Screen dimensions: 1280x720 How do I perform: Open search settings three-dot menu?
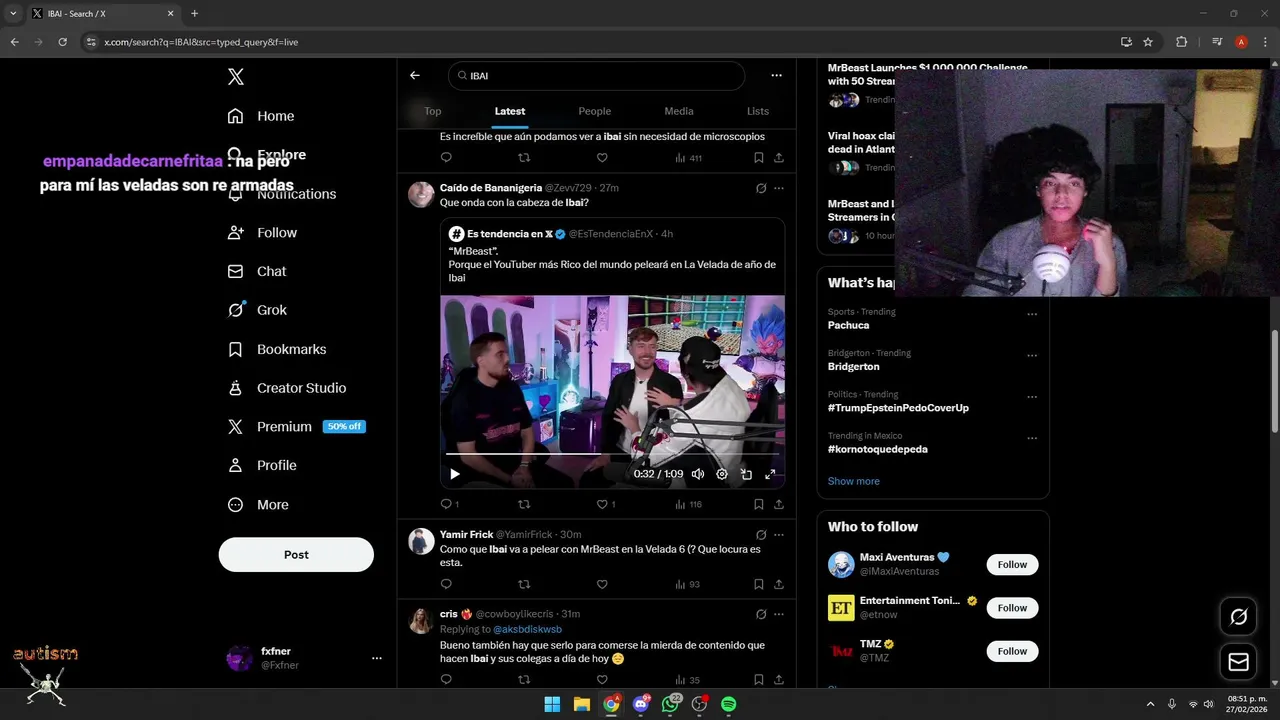(776, 75)
